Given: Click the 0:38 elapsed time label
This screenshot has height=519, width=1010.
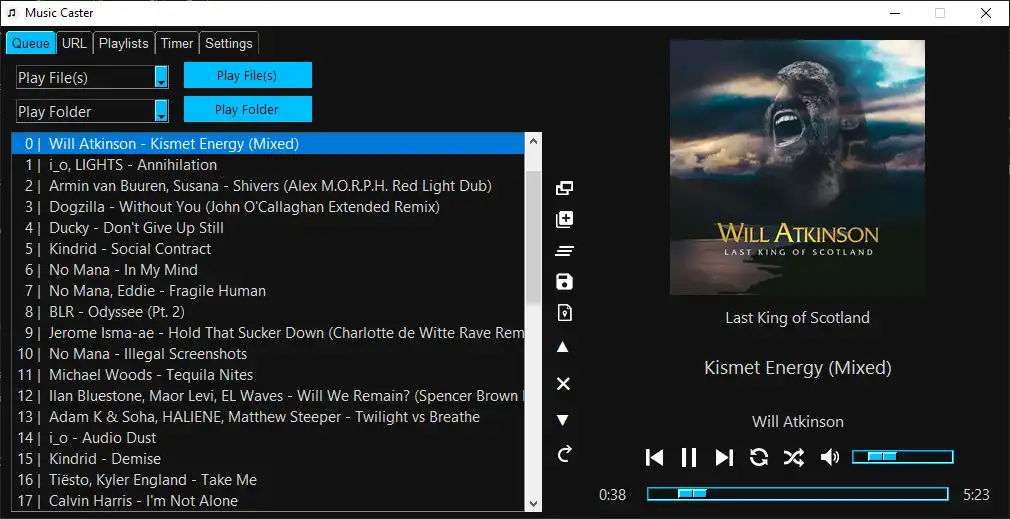Looking at the screenshot, I should coord(612,495).
